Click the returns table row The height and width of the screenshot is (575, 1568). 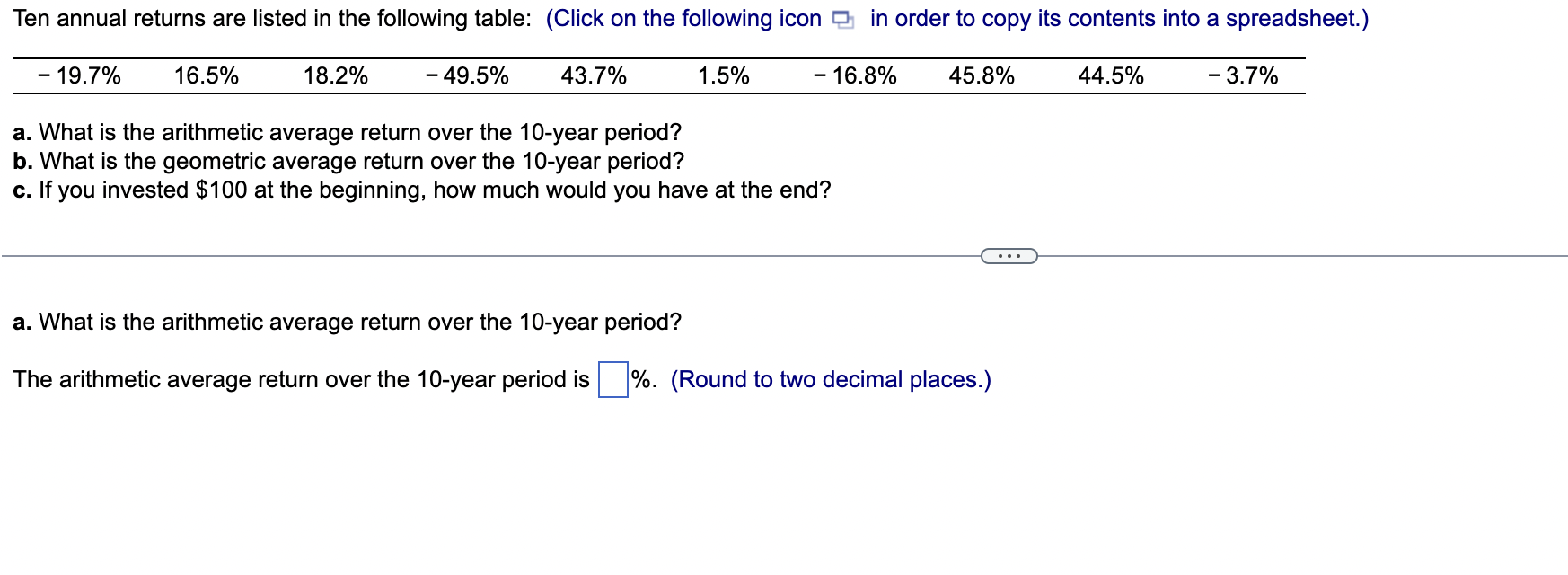point(656,76)
